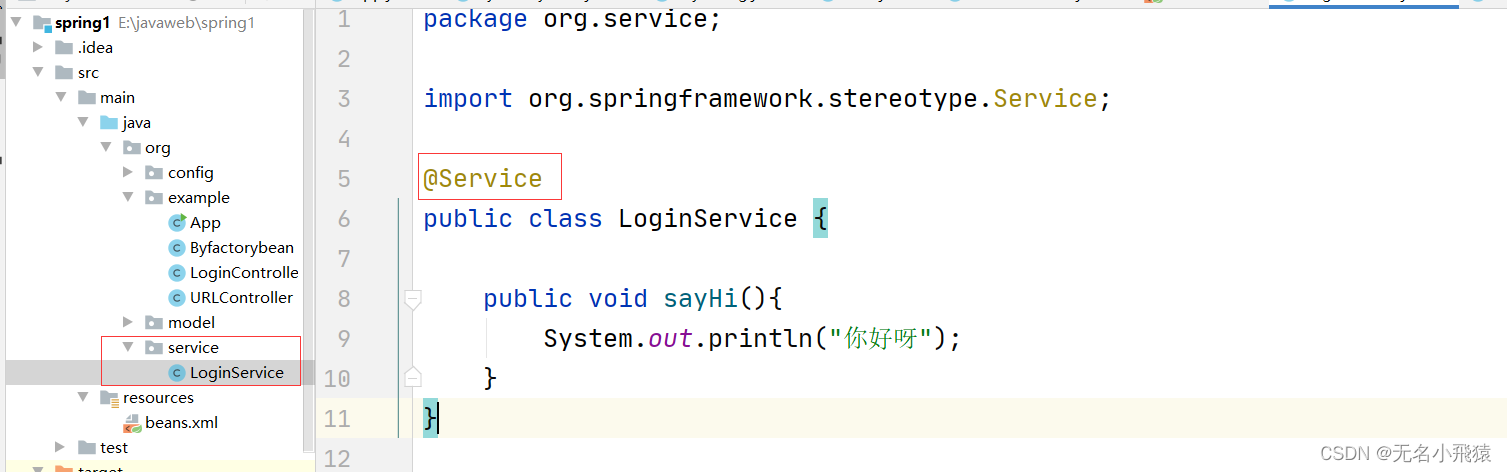Image resolution: width=1507 pixels, height=472 pixels.
Task: Click line number 9 in the gutter
Action: pyautogui.click(x=345, y=339)
